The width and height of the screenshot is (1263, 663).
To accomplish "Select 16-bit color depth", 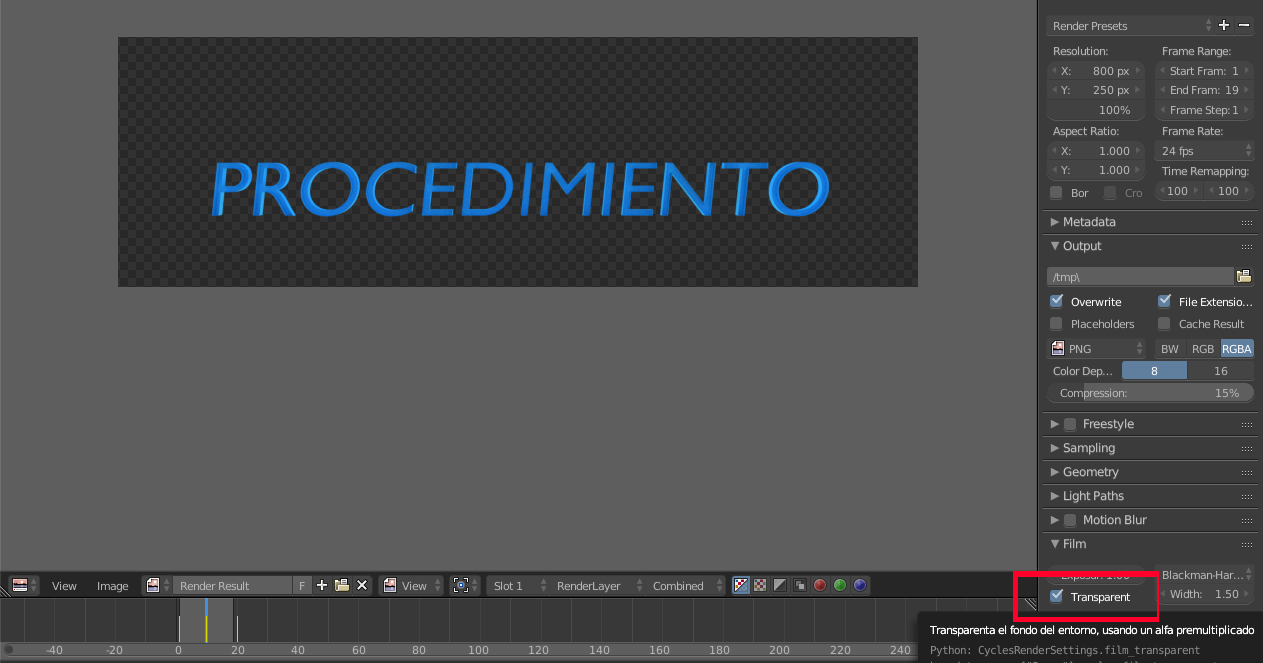I will click(x=1220, y=370).
